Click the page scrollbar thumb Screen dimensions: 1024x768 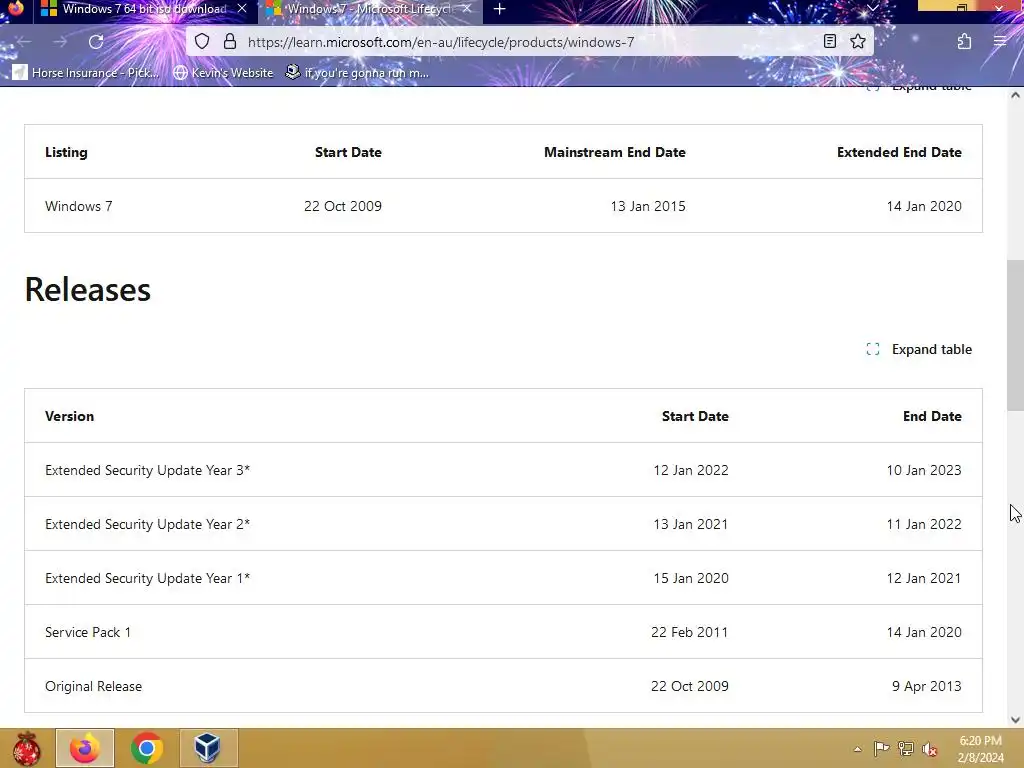1015,335
